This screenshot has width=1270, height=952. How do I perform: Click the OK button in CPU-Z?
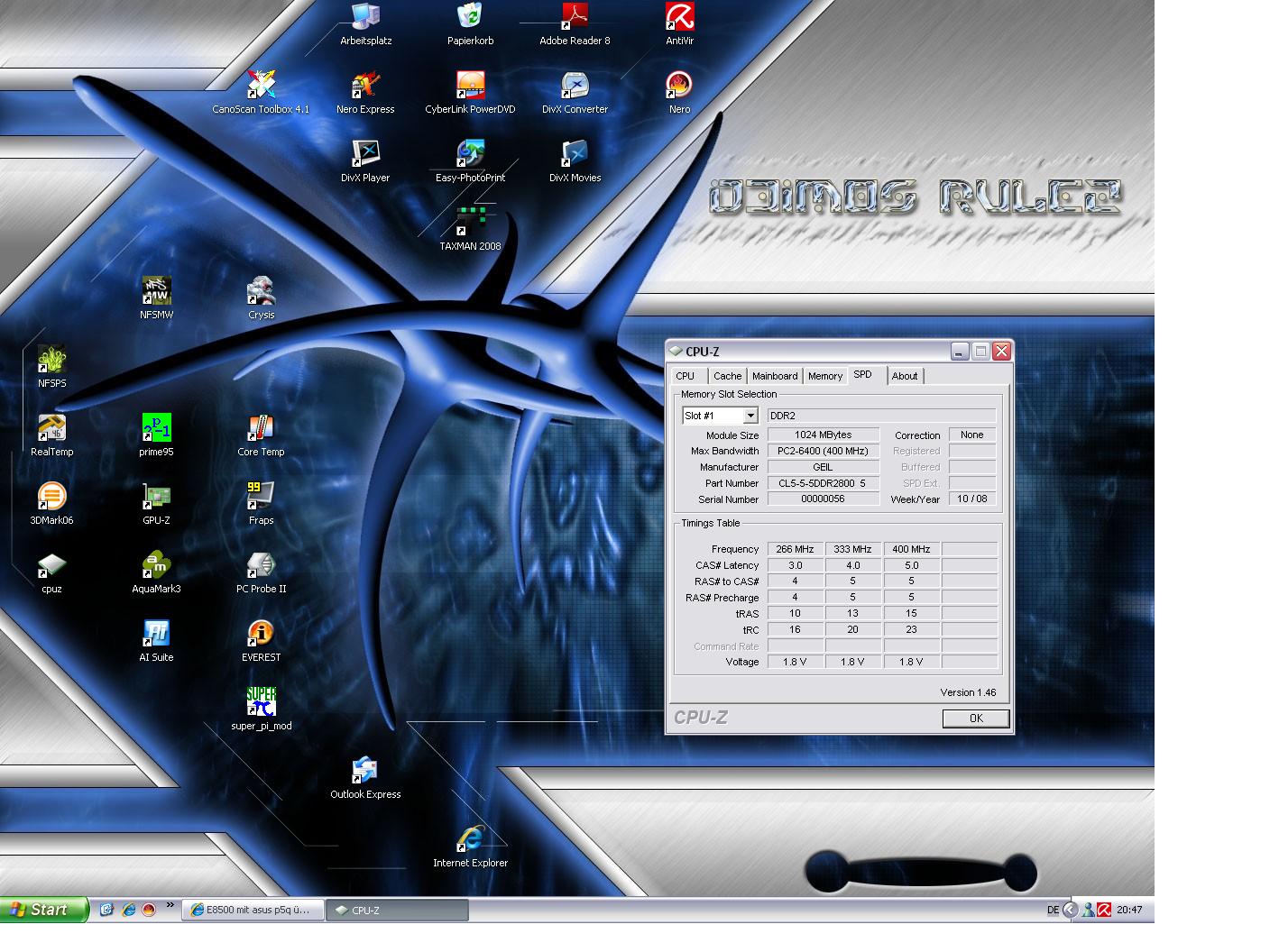pos(976,719)
